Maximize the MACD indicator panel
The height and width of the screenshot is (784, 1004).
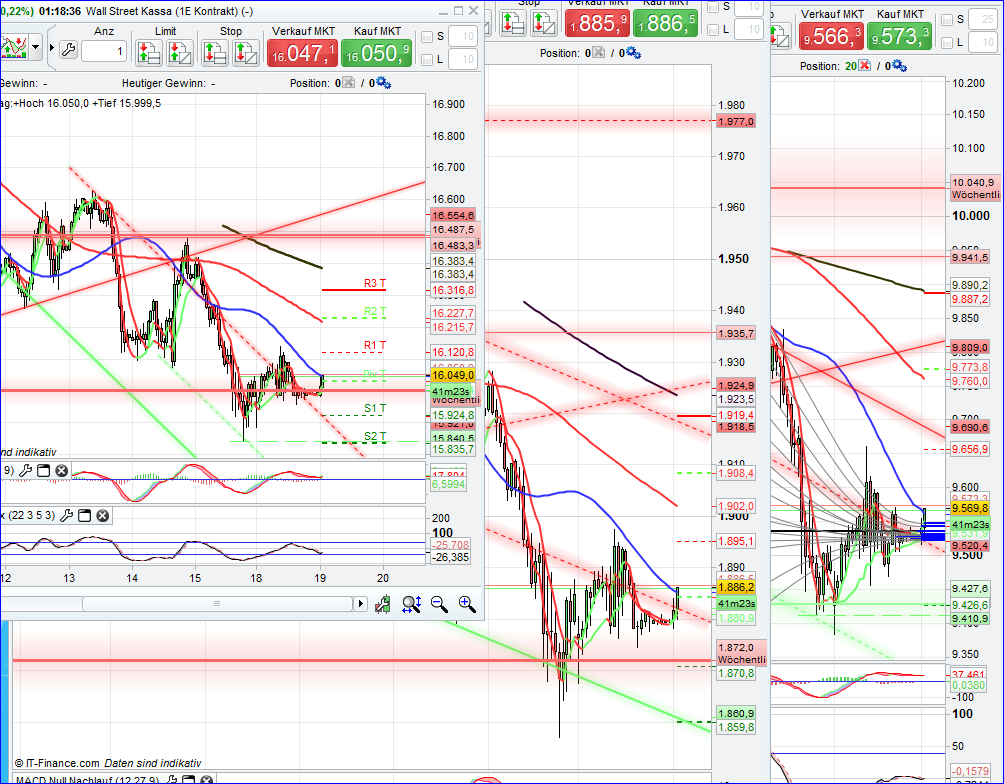pyautogui.click(x=43, y=470)
